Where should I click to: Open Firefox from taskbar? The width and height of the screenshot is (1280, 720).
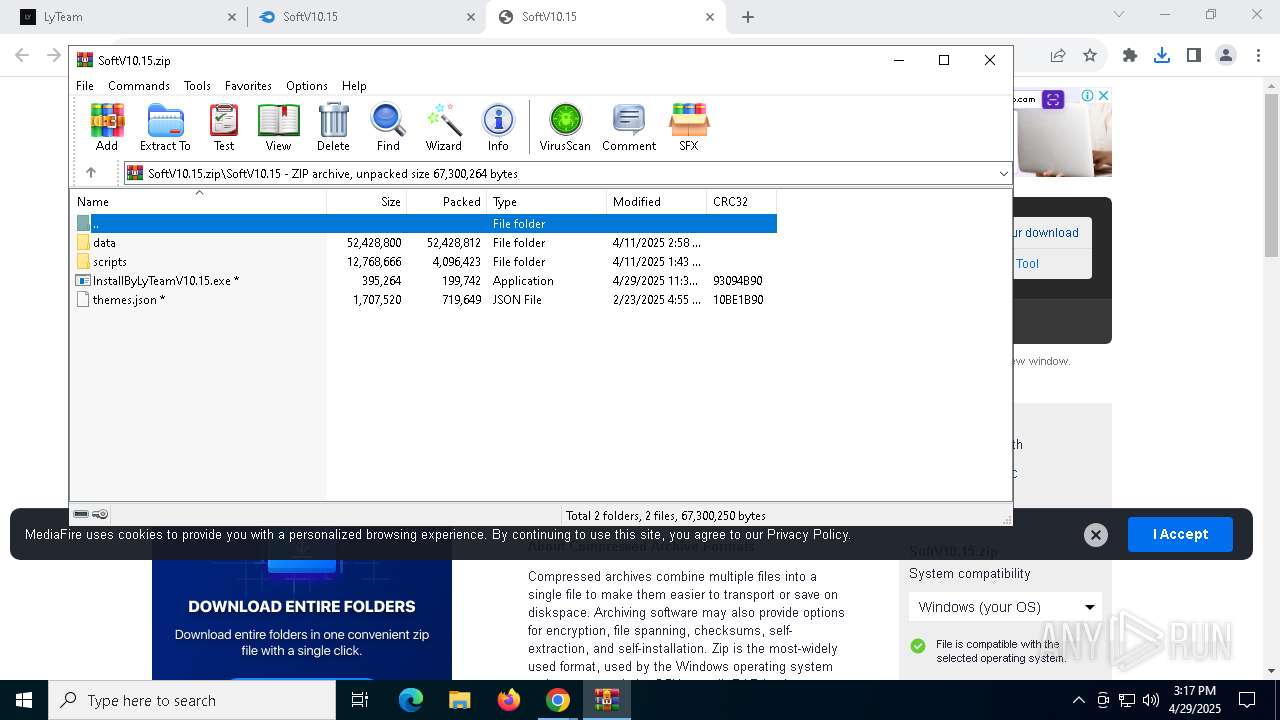[509, 700]
